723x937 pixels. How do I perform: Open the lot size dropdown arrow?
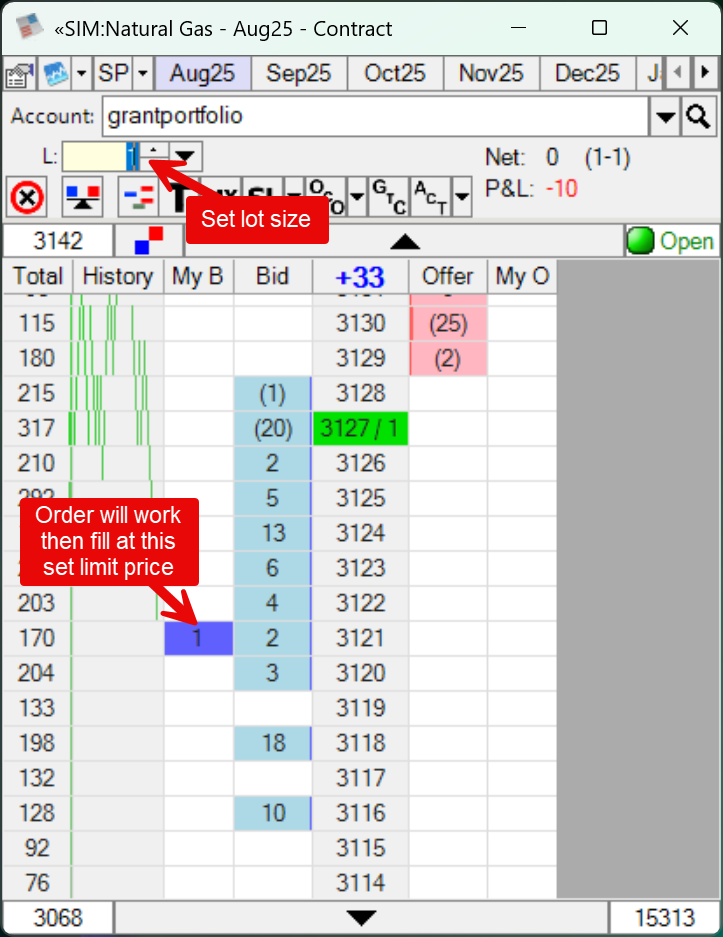coord(186,157)
